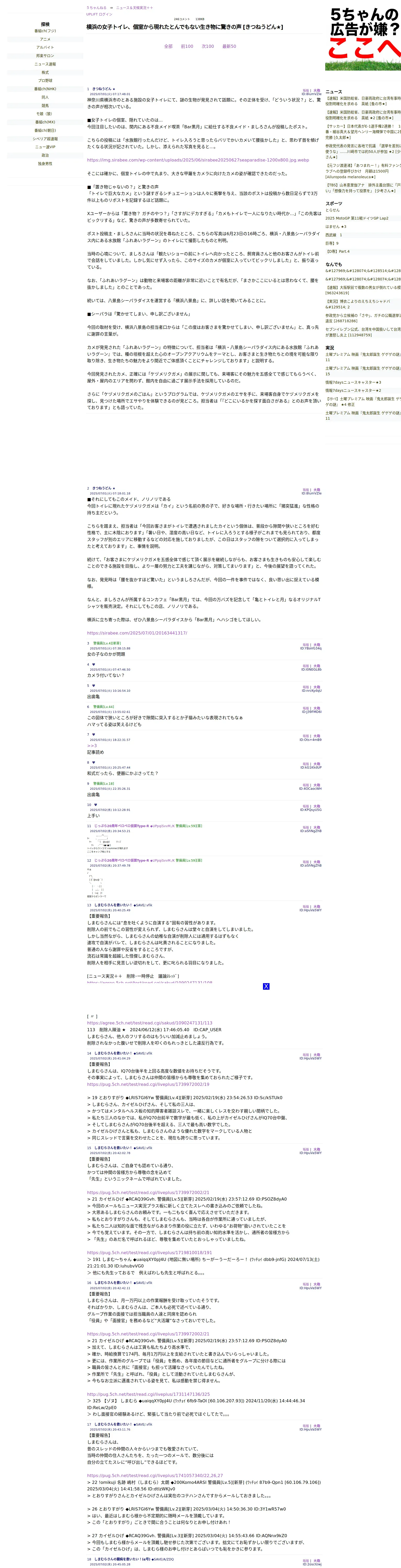
Task: Open モ娘（狼） in the sidebar
Action: tap(45, 114)
